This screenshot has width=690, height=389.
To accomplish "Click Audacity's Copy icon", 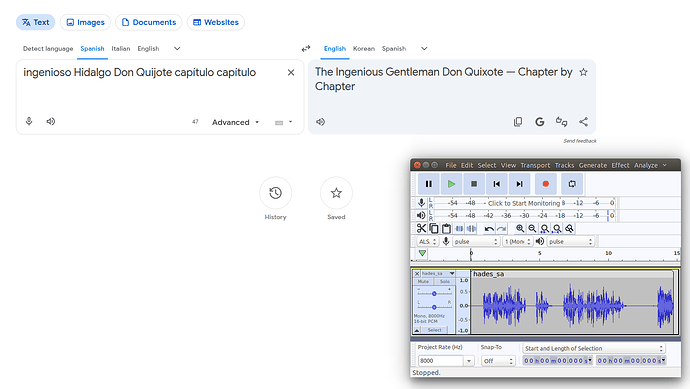I will click(x=434, y=228).
